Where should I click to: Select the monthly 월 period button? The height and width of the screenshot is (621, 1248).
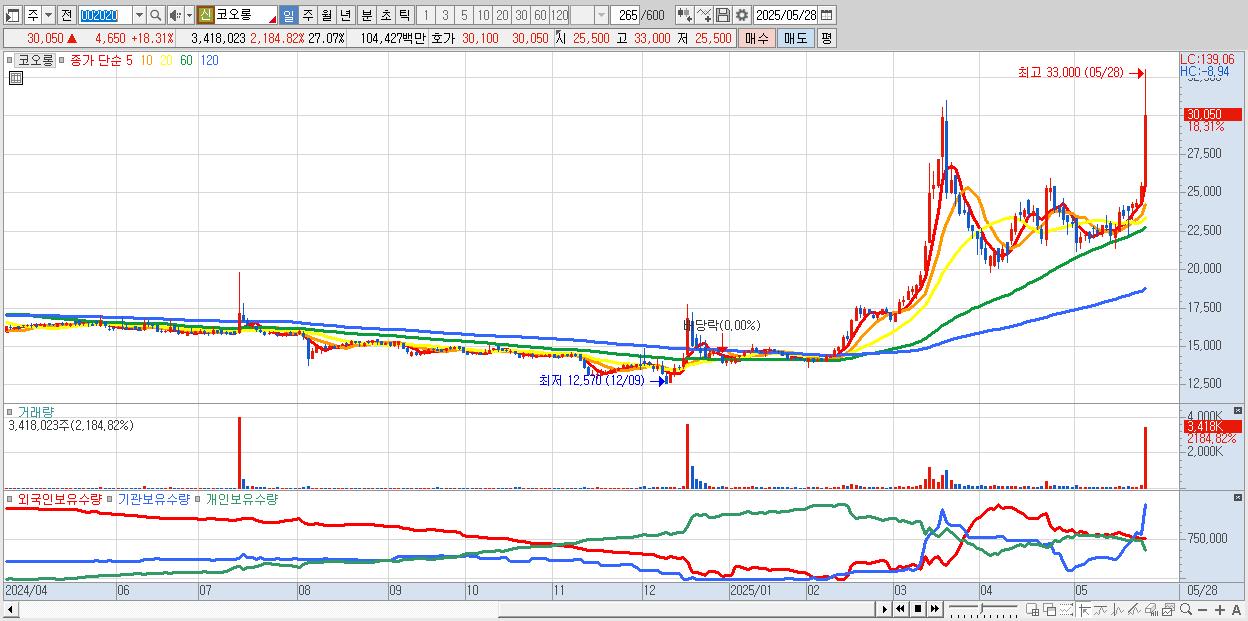[326, 15]
